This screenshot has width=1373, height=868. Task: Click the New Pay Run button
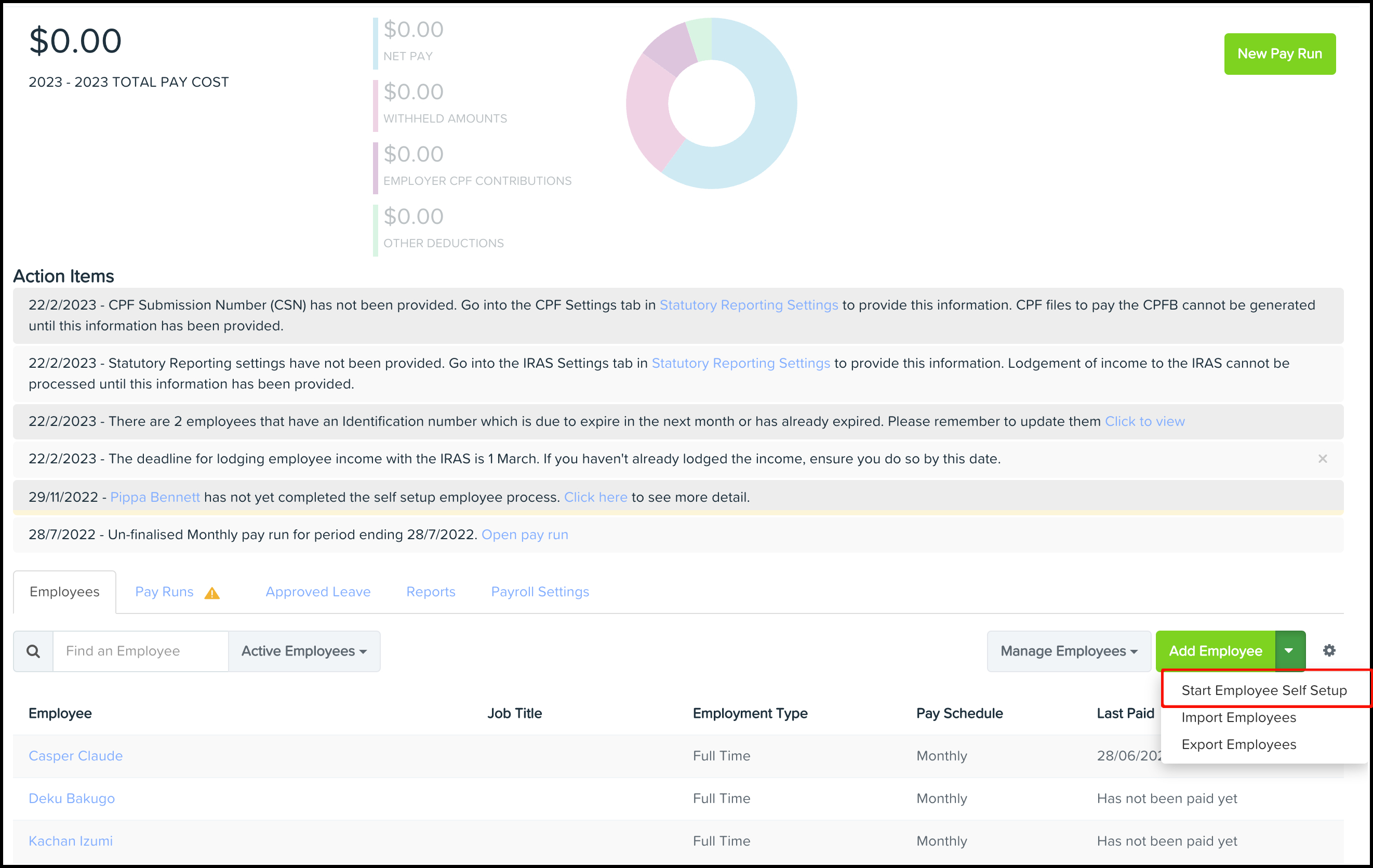1279,54
